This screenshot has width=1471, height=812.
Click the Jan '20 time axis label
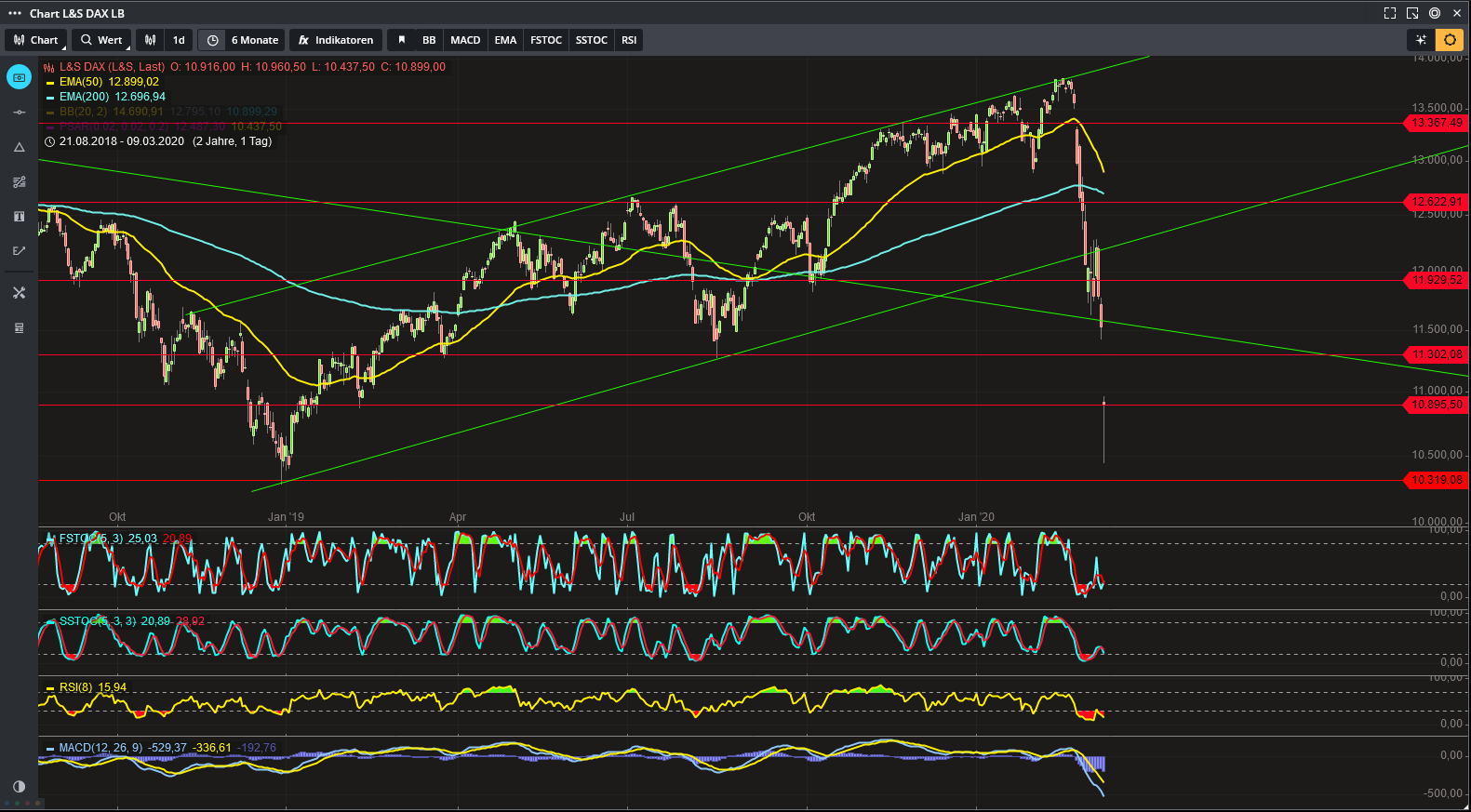tap(976, 517)
